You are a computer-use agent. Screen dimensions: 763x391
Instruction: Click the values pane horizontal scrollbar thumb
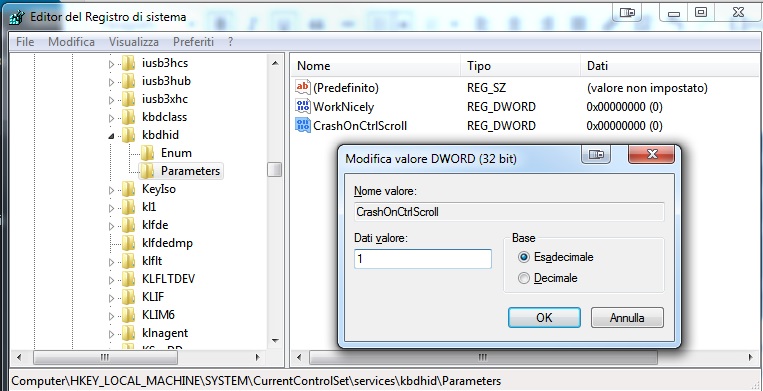pos(483,358)
